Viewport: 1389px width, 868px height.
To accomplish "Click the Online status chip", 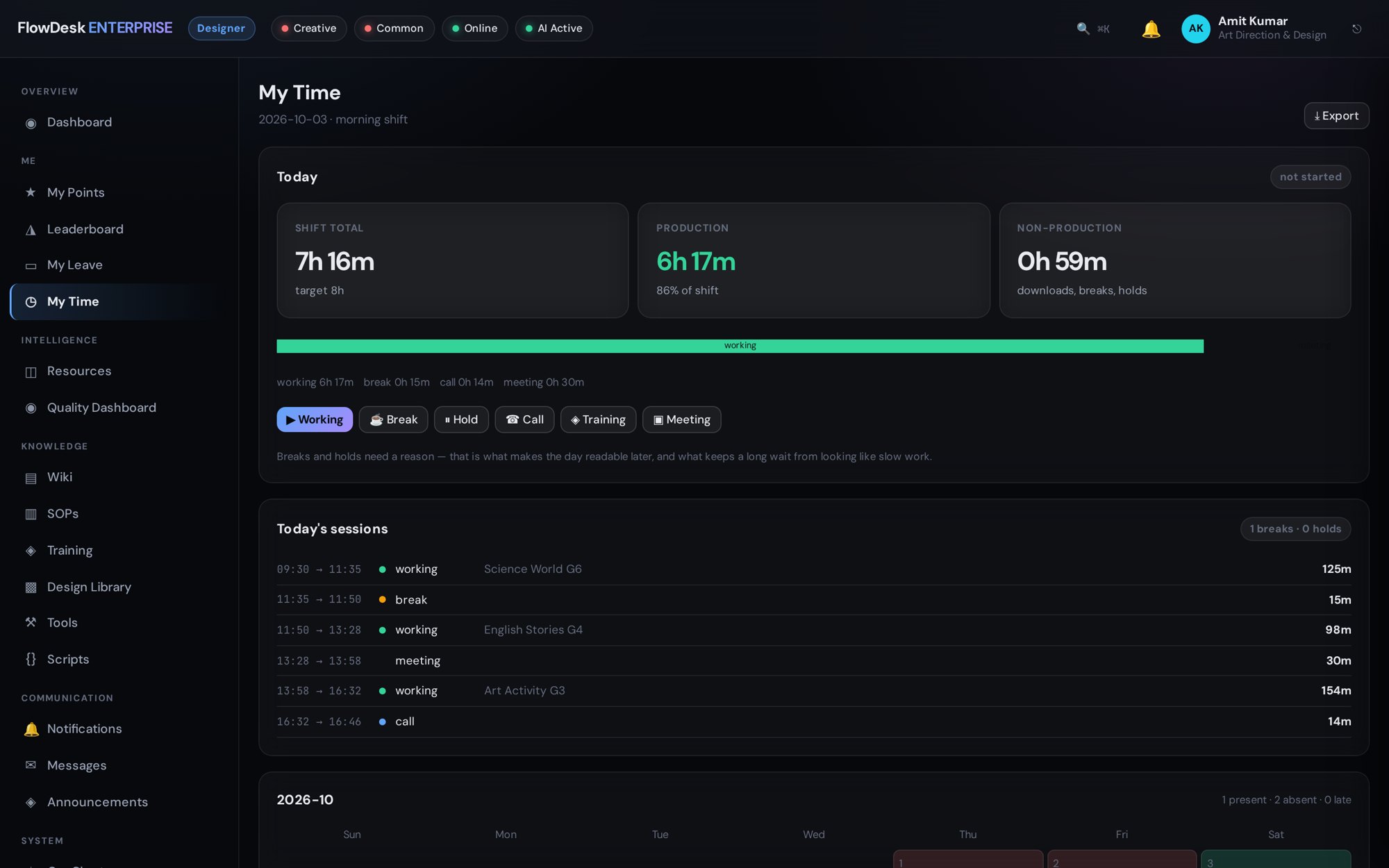I will coord(474,28).
